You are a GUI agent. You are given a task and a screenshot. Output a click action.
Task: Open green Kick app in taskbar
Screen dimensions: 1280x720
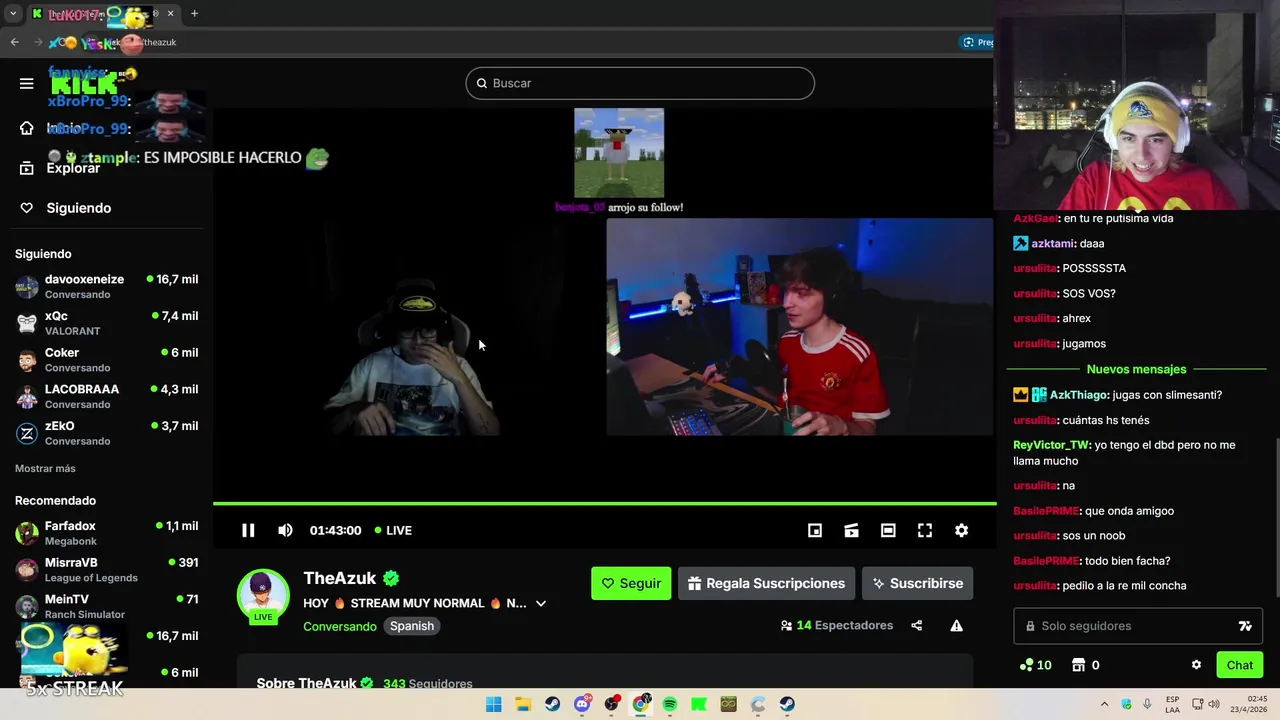tap(699, 704)
